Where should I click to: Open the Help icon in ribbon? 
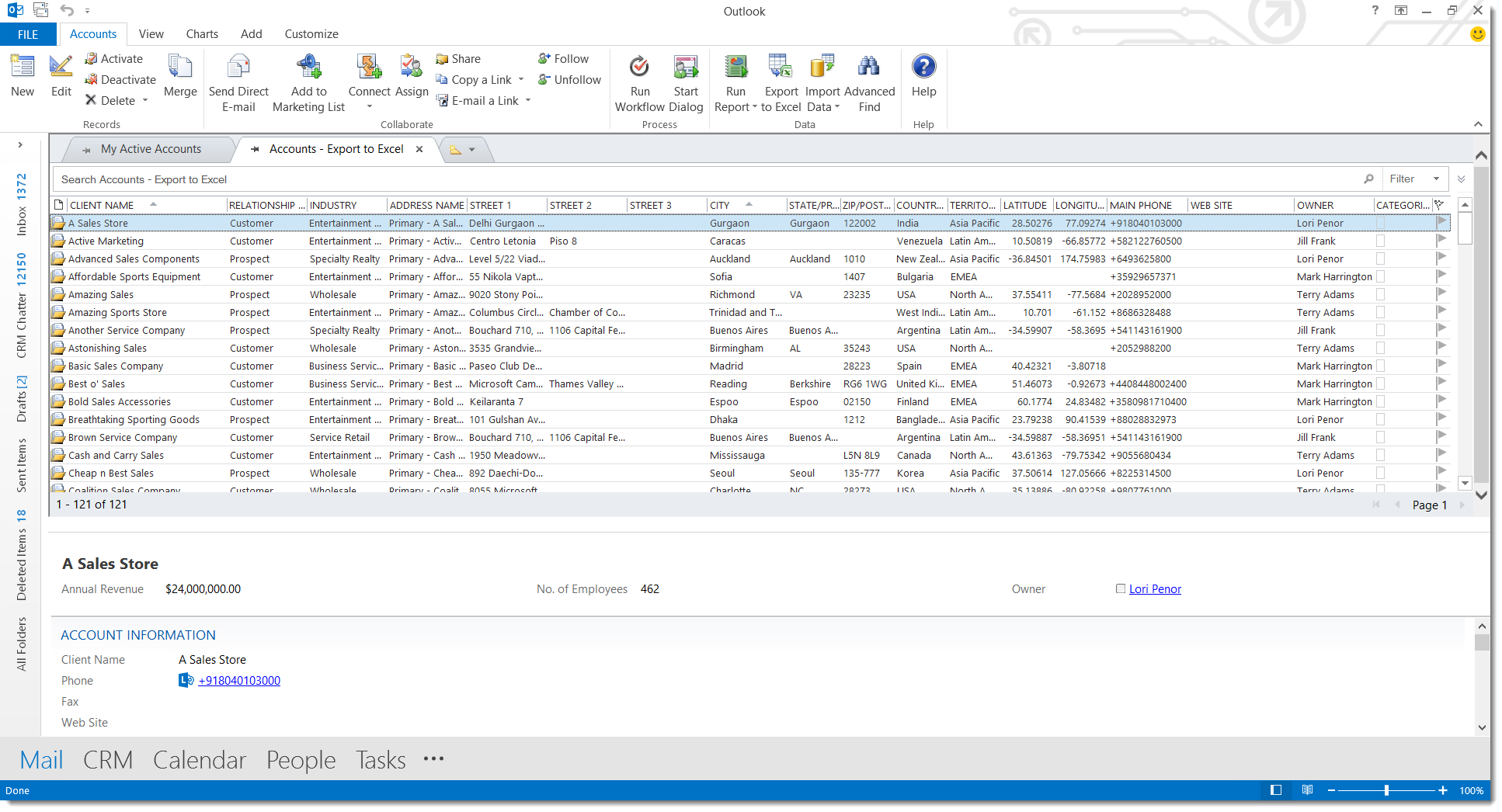(x=923, y=68)
